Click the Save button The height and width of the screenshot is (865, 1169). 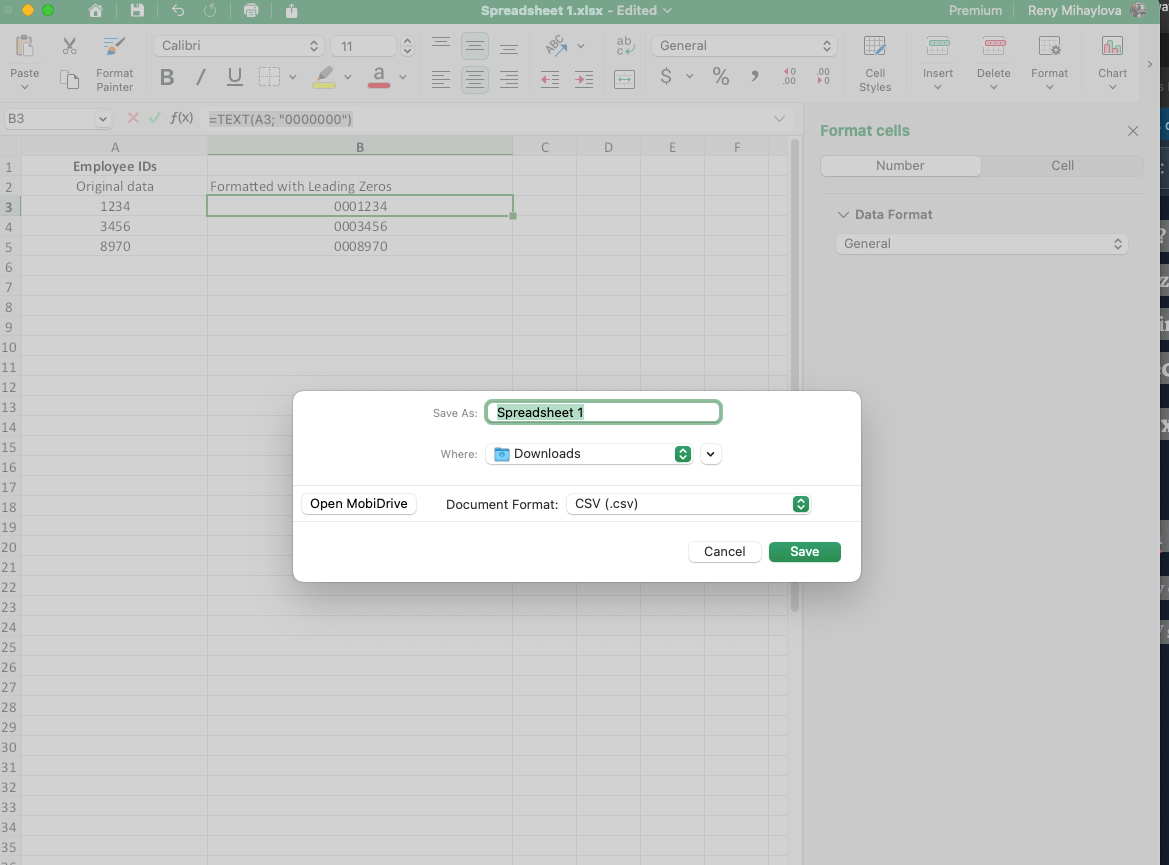click(804, 552)
